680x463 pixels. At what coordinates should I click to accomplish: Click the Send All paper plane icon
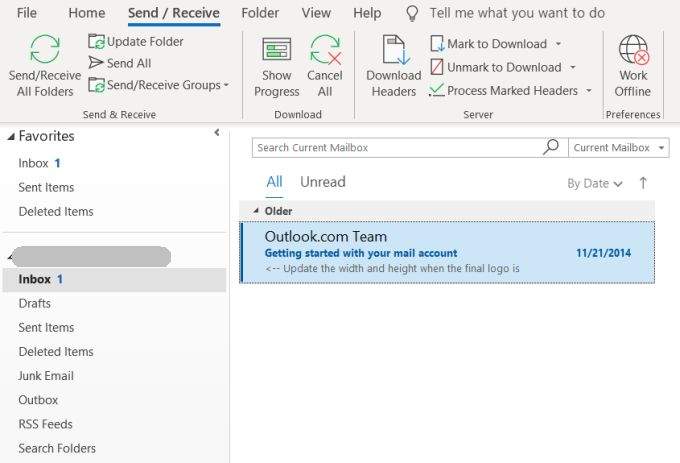(96, 63)
